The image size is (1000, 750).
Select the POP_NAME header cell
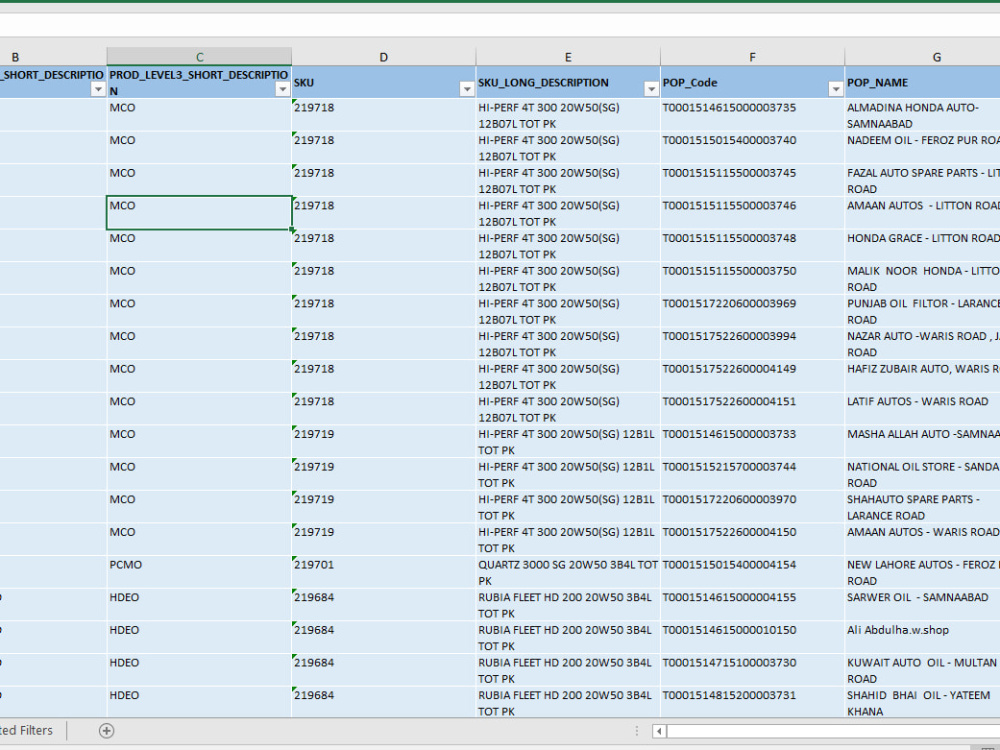tap(923, 82)
